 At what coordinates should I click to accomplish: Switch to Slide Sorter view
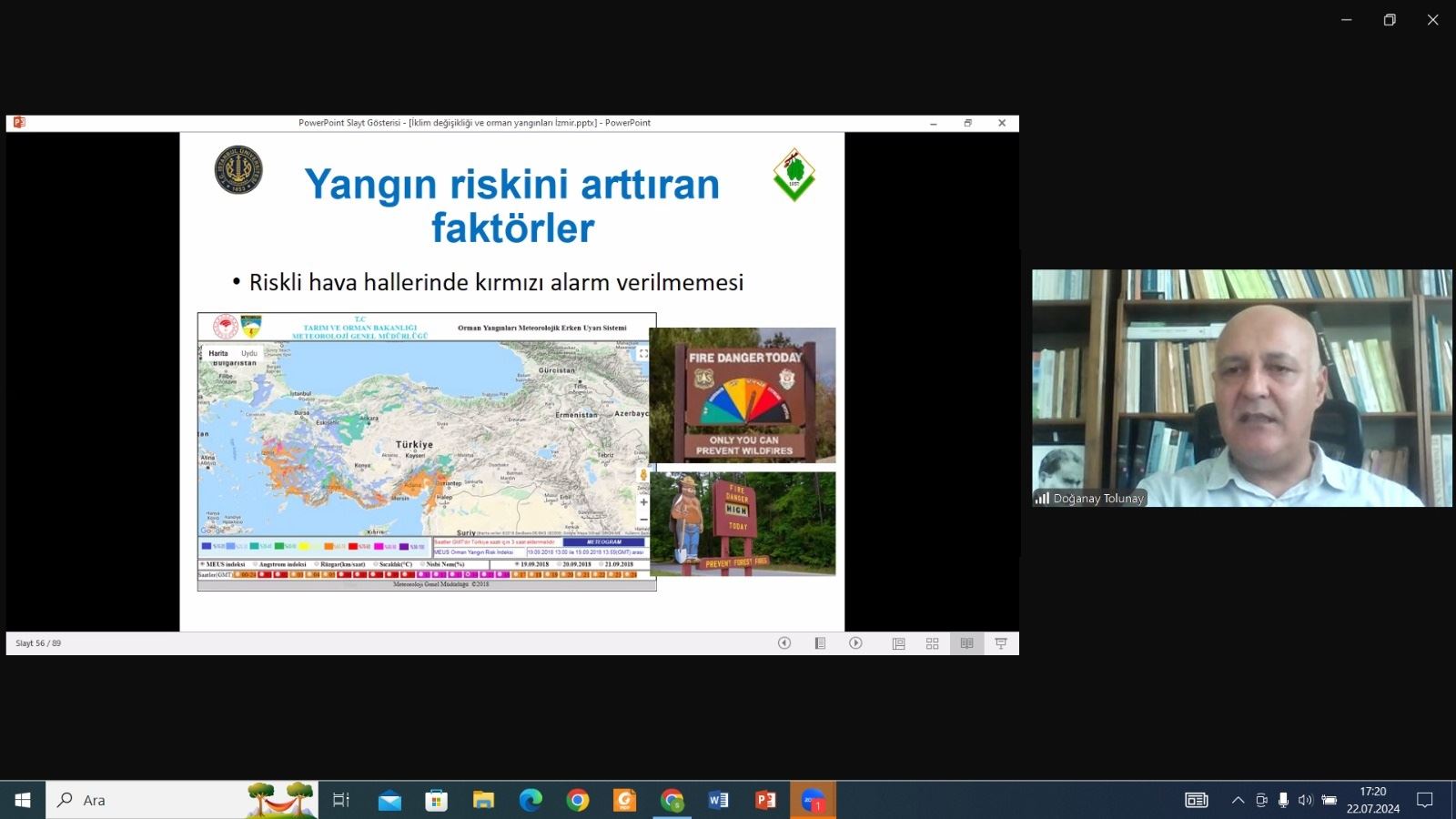point(932,643)
